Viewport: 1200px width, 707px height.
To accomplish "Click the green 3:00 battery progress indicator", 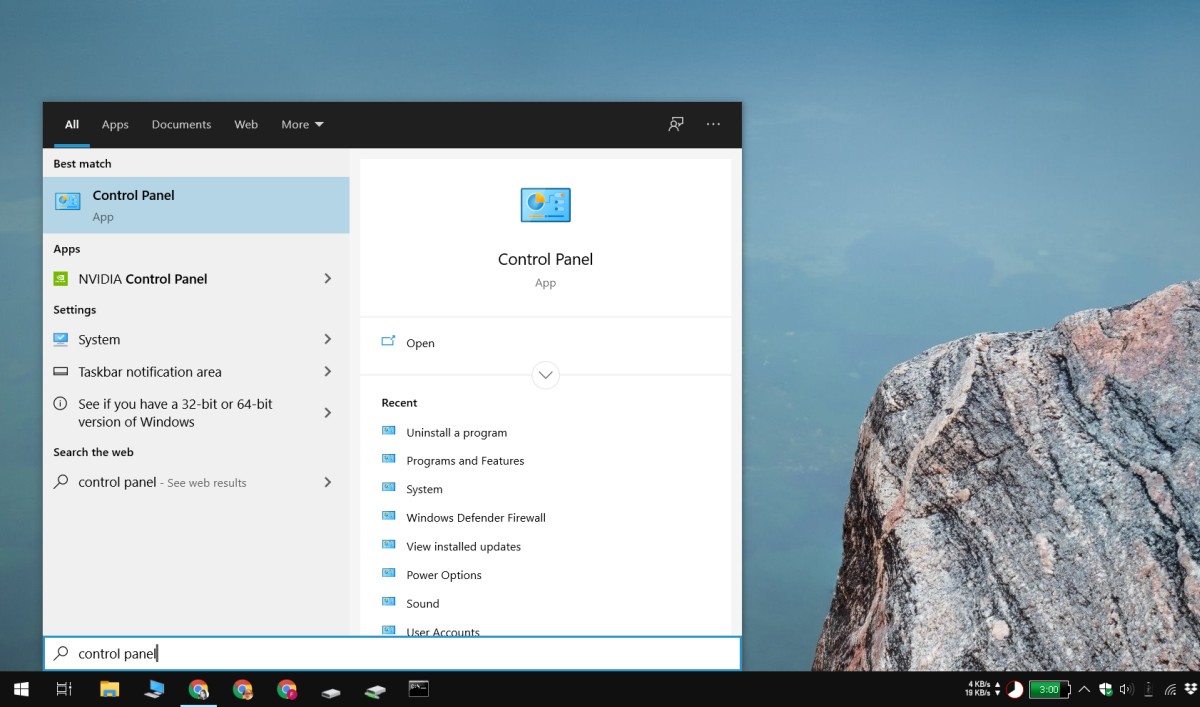I will 1049,689.
